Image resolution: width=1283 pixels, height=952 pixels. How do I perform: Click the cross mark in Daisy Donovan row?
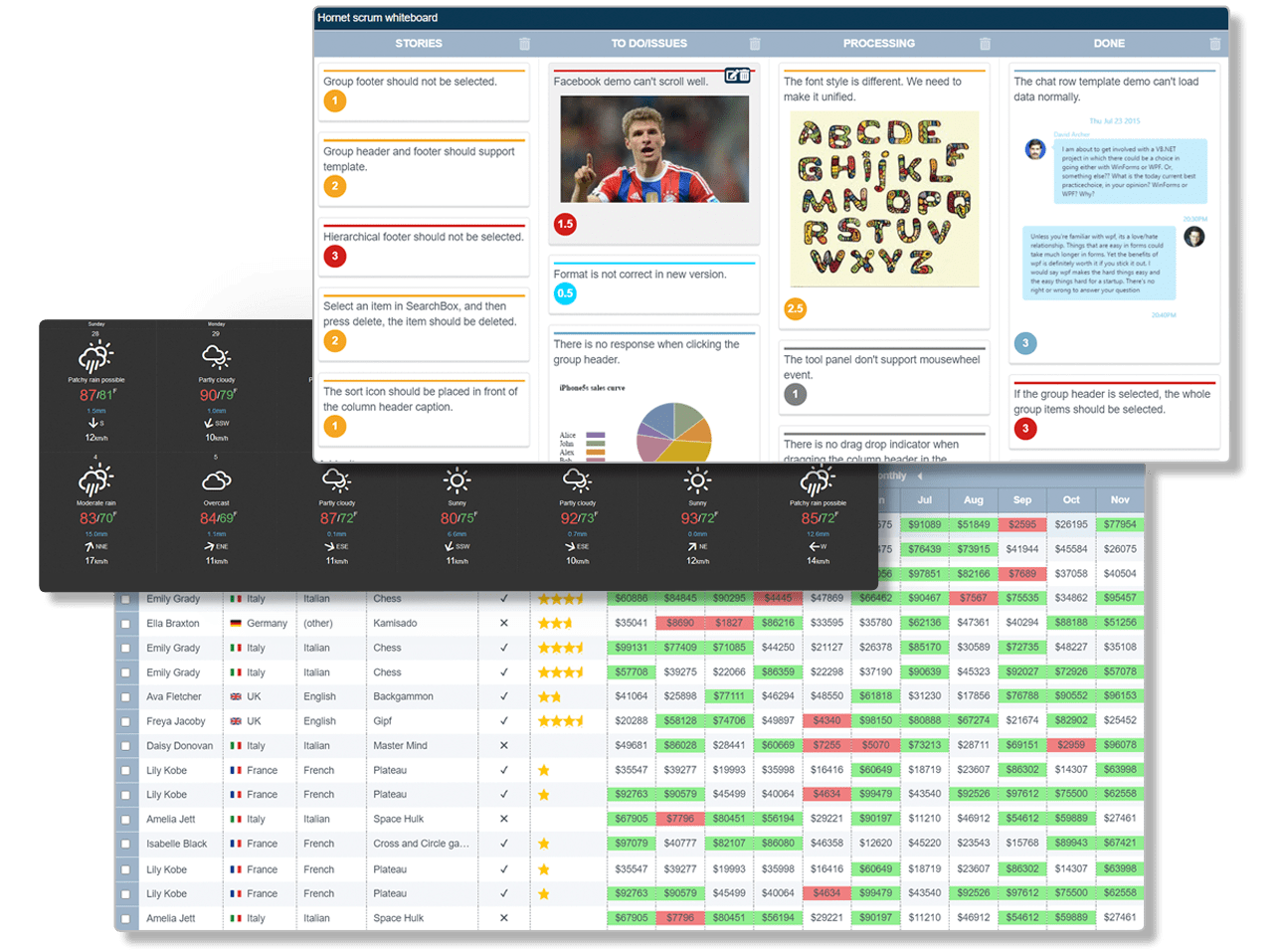503,746
